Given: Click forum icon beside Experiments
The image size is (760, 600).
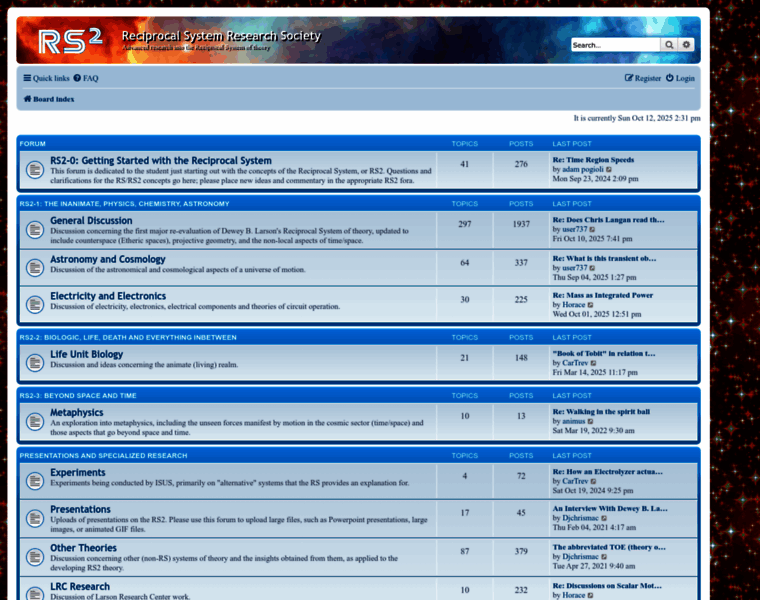Looking at the screenshot, I should pyautogui.click(x=35, y=481).
